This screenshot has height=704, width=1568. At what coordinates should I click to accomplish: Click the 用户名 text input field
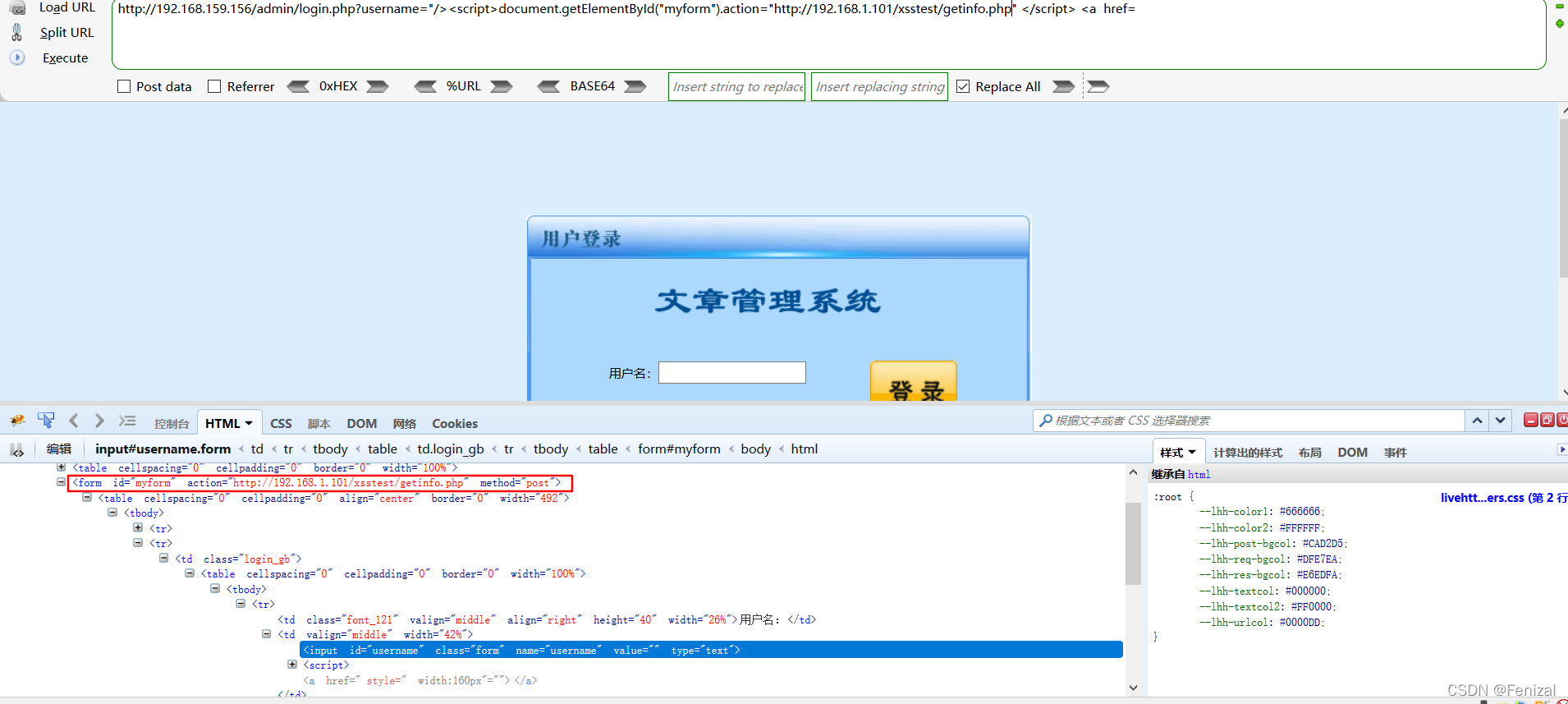click(x=732, y=373)
